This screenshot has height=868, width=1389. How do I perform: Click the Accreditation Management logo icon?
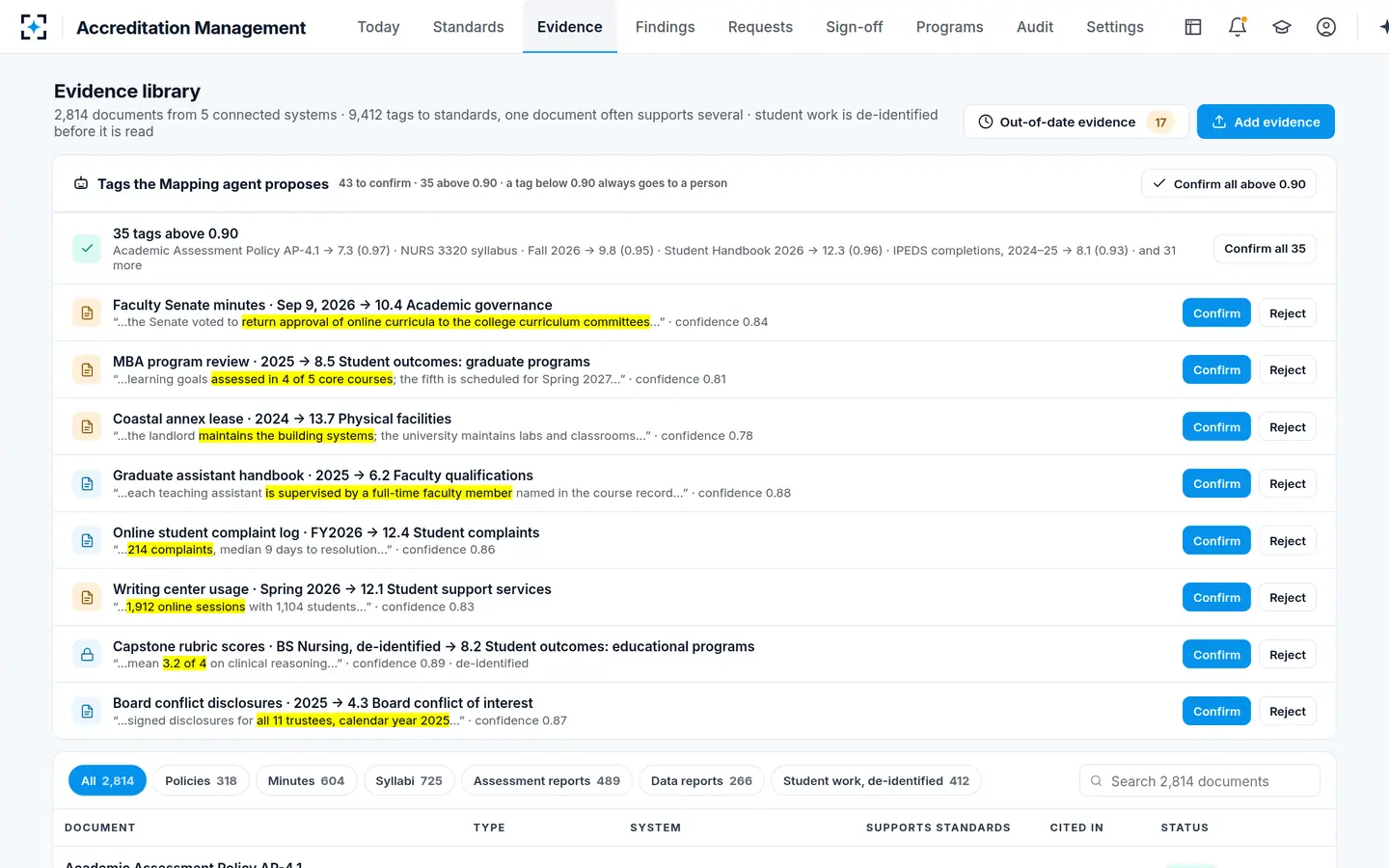[x=34, y=27]
